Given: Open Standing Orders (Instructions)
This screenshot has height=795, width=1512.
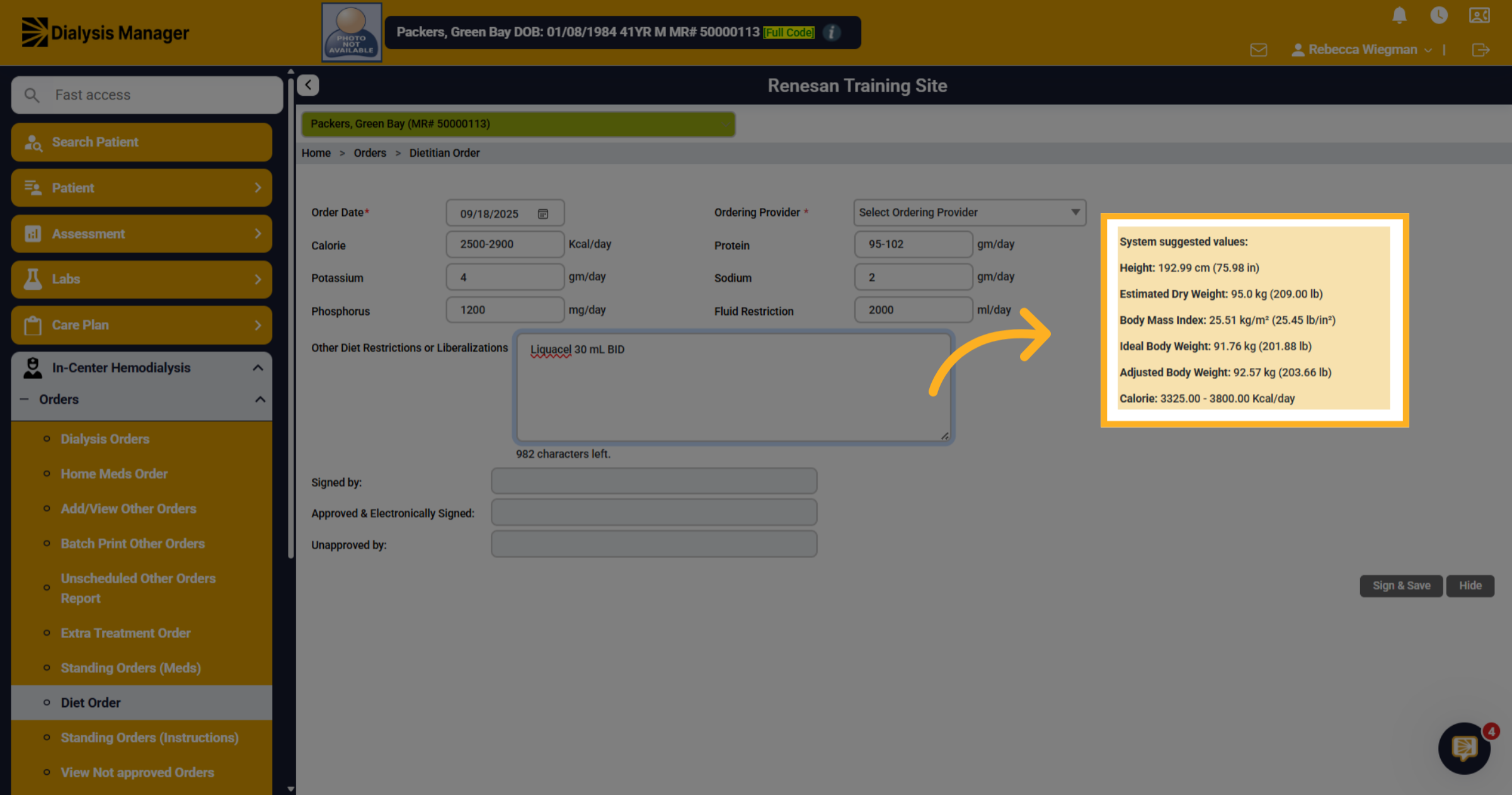Looking at the screenshot, I should [x=149, y=738].
